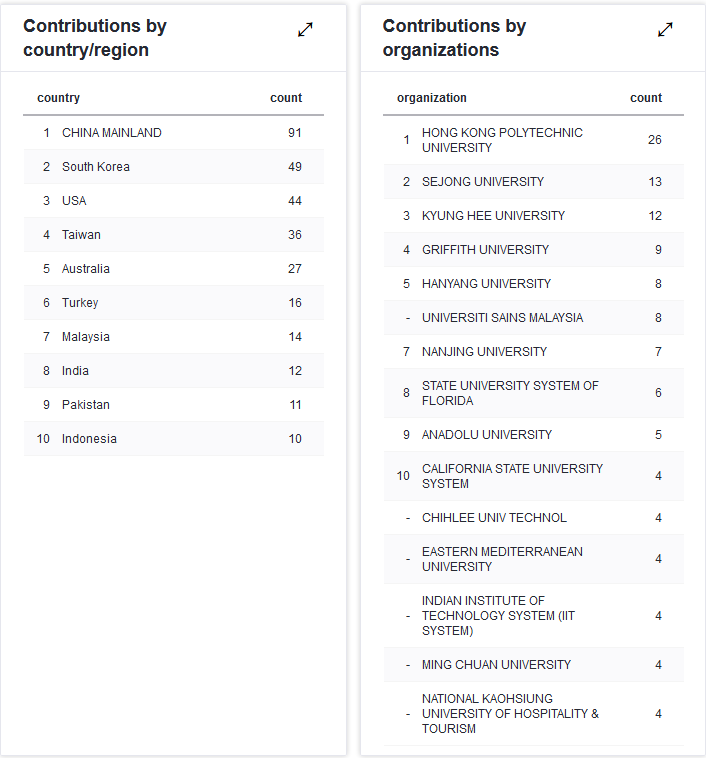Select Indonesia, the tenth-ranked country
This screenshot has height=758, width=706.
tap(174, 438)
